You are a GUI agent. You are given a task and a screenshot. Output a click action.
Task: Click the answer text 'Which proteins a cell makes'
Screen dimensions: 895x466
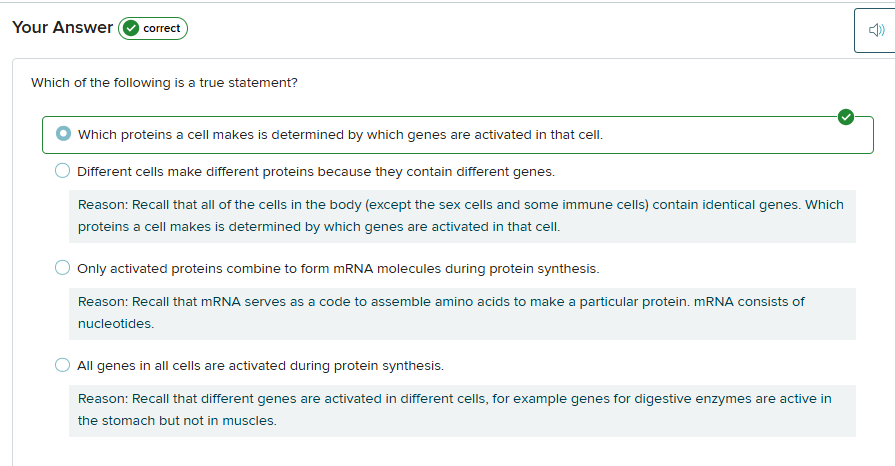(x=340, y=134)
